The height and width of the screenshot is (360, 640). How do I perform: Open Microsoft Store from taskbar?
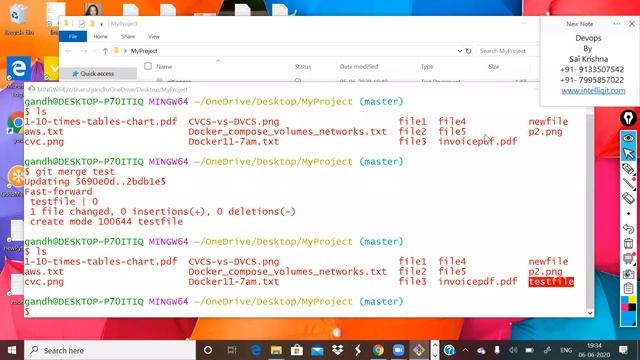click(x=297, y=350)
